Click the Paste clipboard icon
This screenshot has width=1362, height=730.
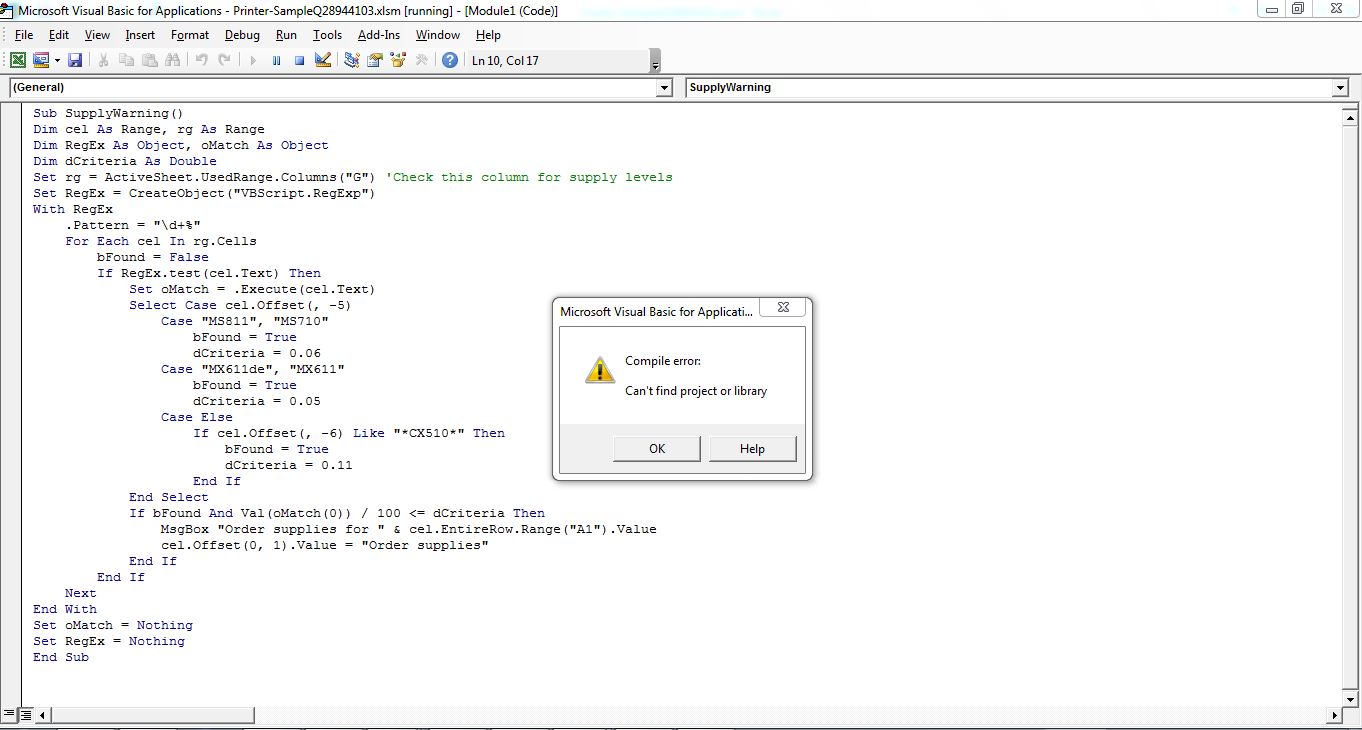point(149,60)
